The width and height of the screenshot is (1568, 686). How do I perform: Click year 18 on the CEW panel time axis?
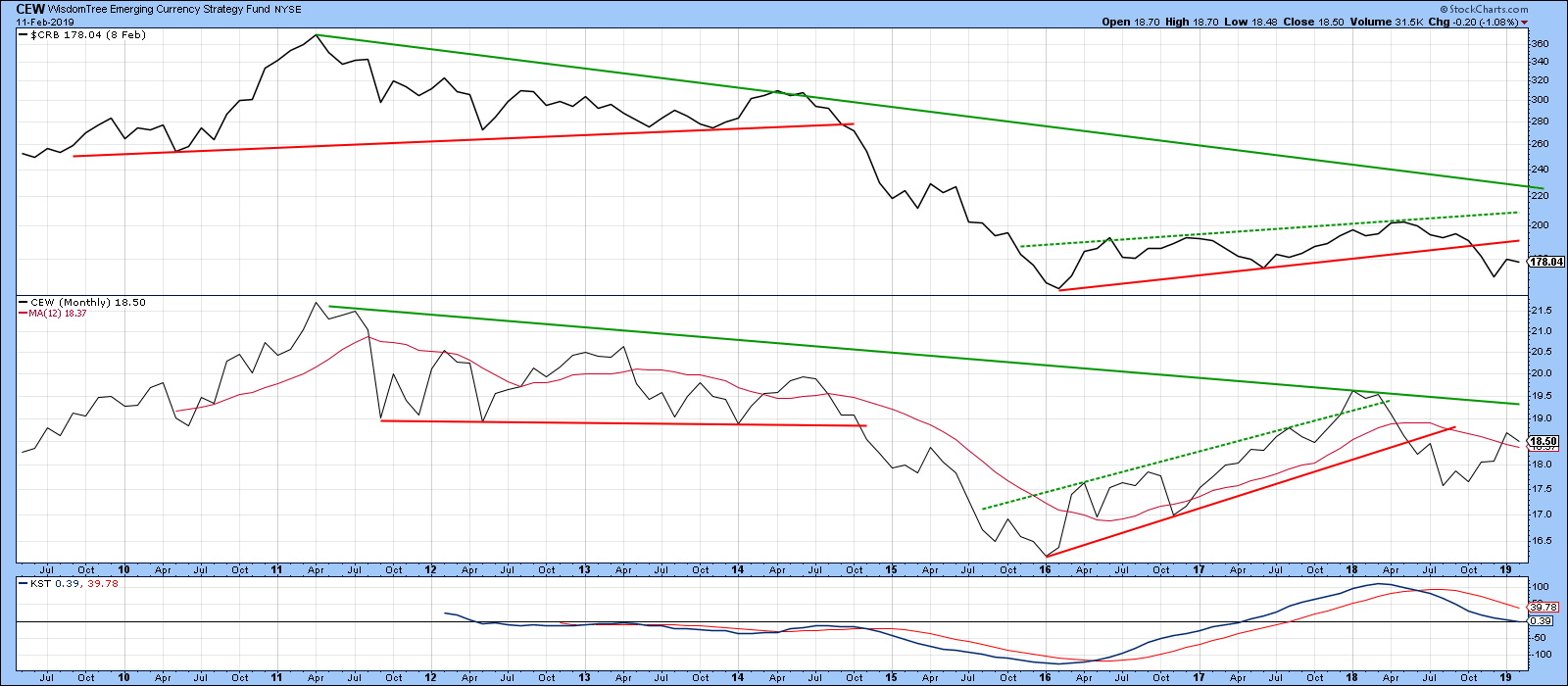point(1353,569)
